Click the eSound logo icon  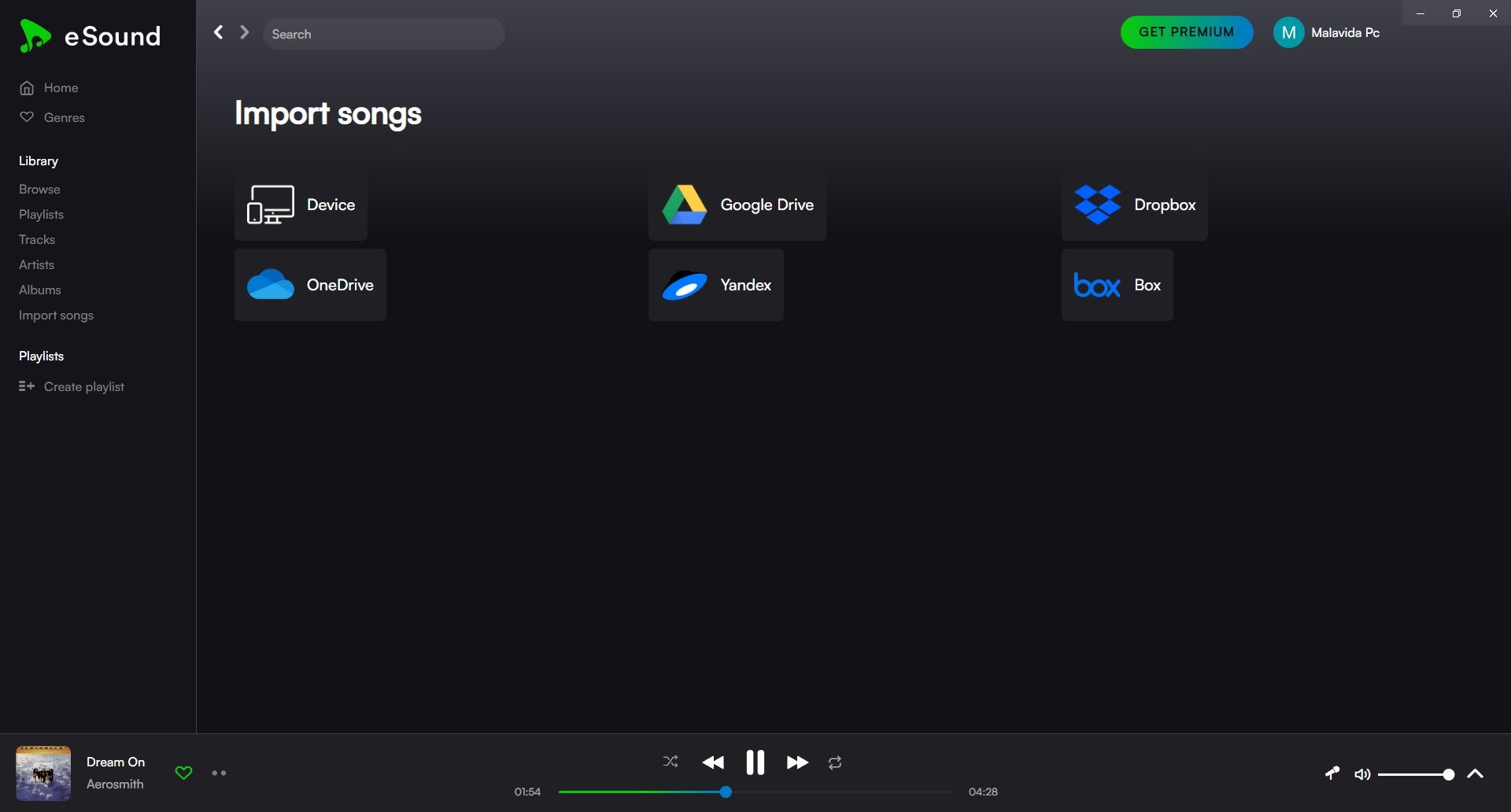(35, 36)
